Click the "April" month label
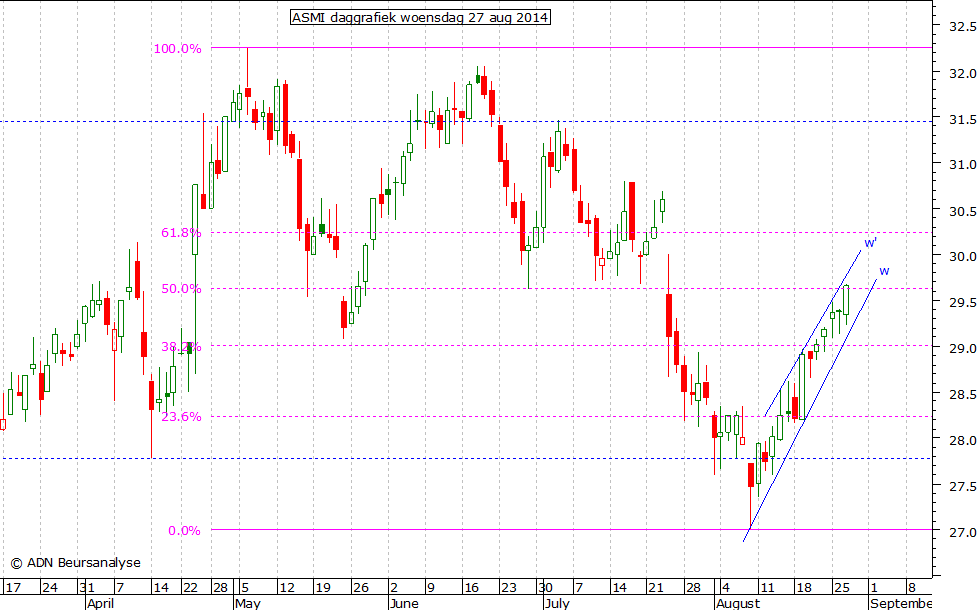 (x=101, y=603)
